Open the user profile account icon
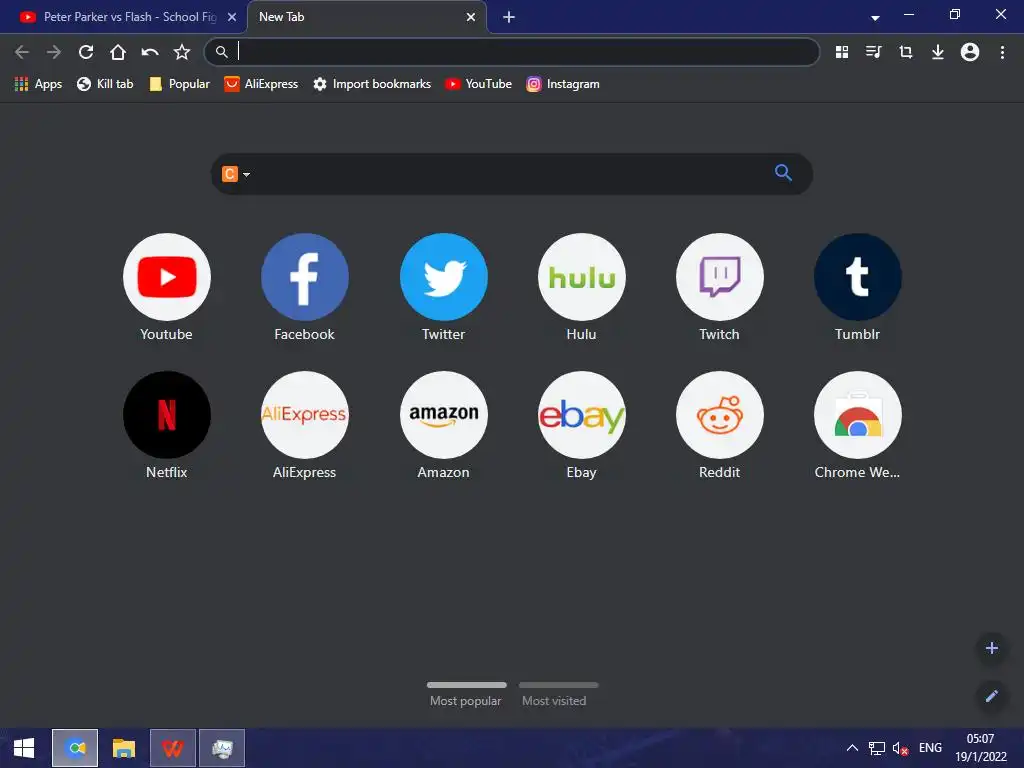Viewport: 1024px width, 768px height. coord(970,52)
